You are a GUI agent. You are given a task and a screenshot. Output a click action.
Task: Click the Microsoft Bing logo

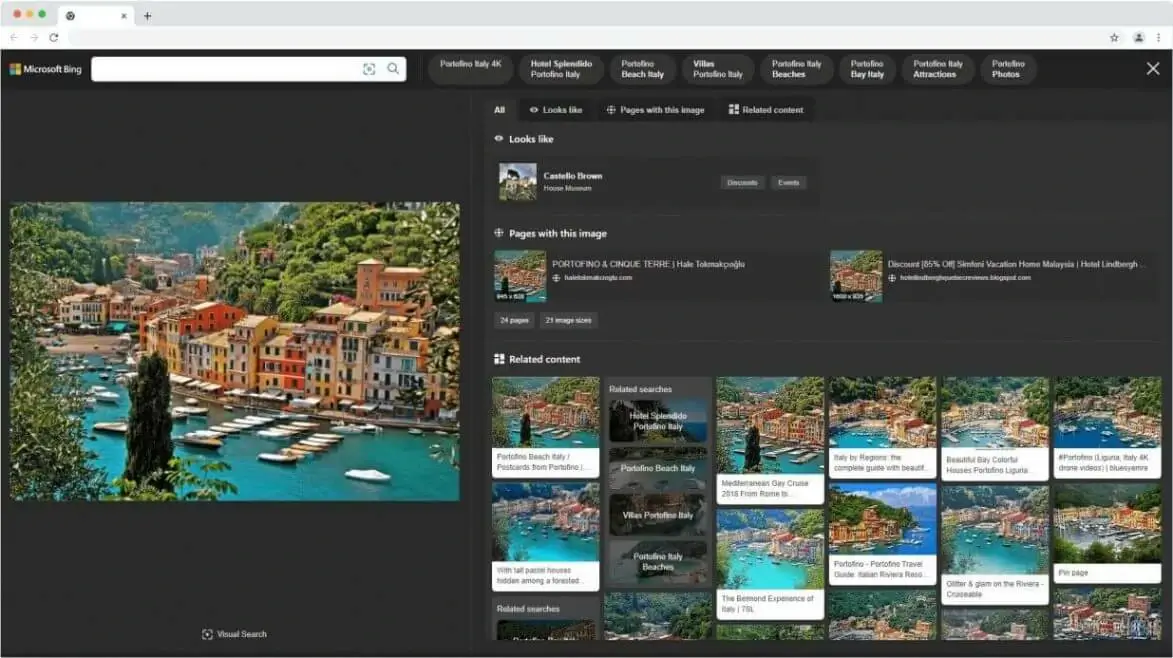click(x=45, y=69)
